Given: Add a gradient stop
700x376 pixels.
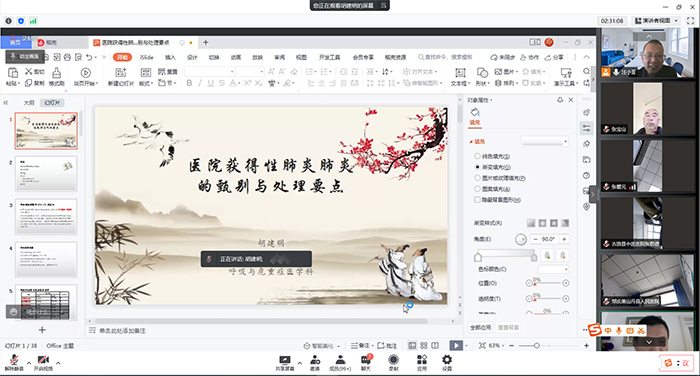Looking at the screenshot, I should (547, 255).
